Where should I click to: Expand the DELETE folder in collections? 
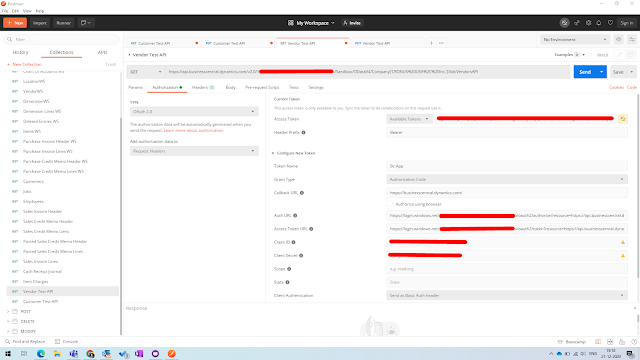point(8,322)
